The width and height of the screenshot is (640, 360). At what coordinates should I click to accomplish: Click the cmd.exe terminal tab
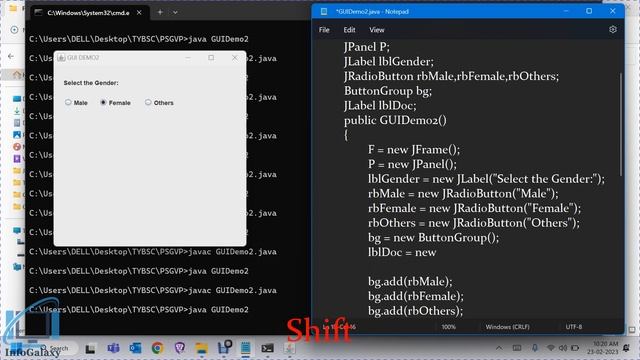(88, 13)
